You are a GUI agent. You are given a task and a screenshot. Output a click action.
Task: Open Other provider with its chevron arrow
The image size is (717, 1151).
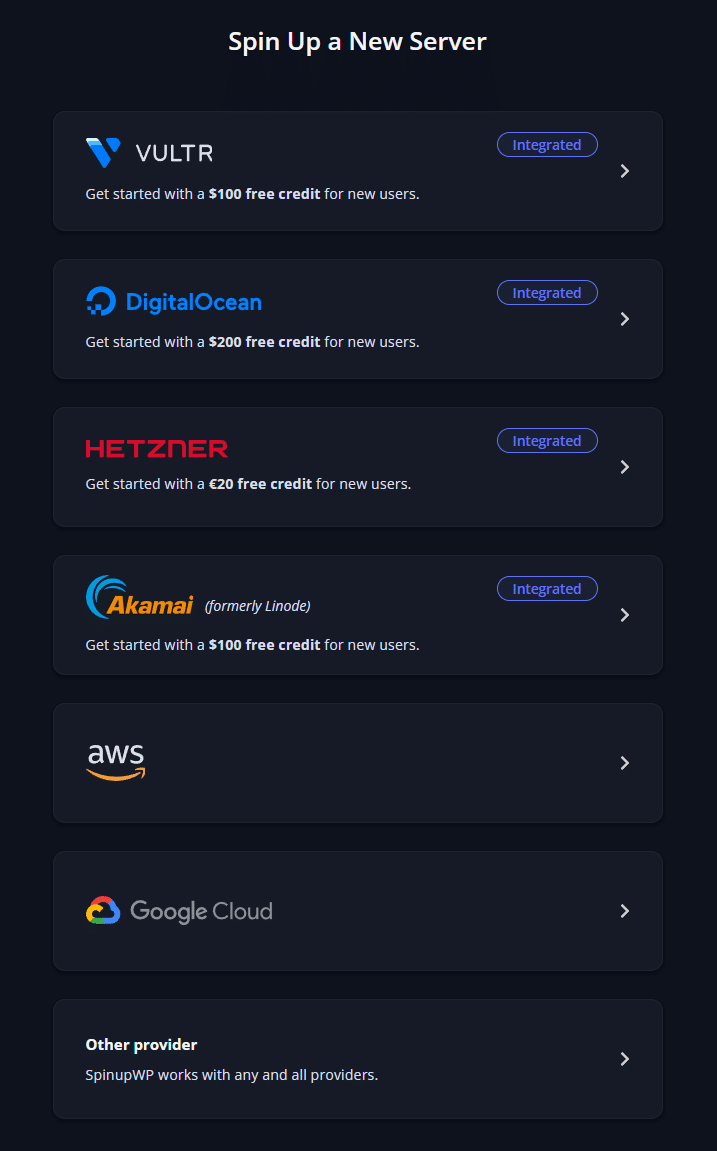point(625,1059)
